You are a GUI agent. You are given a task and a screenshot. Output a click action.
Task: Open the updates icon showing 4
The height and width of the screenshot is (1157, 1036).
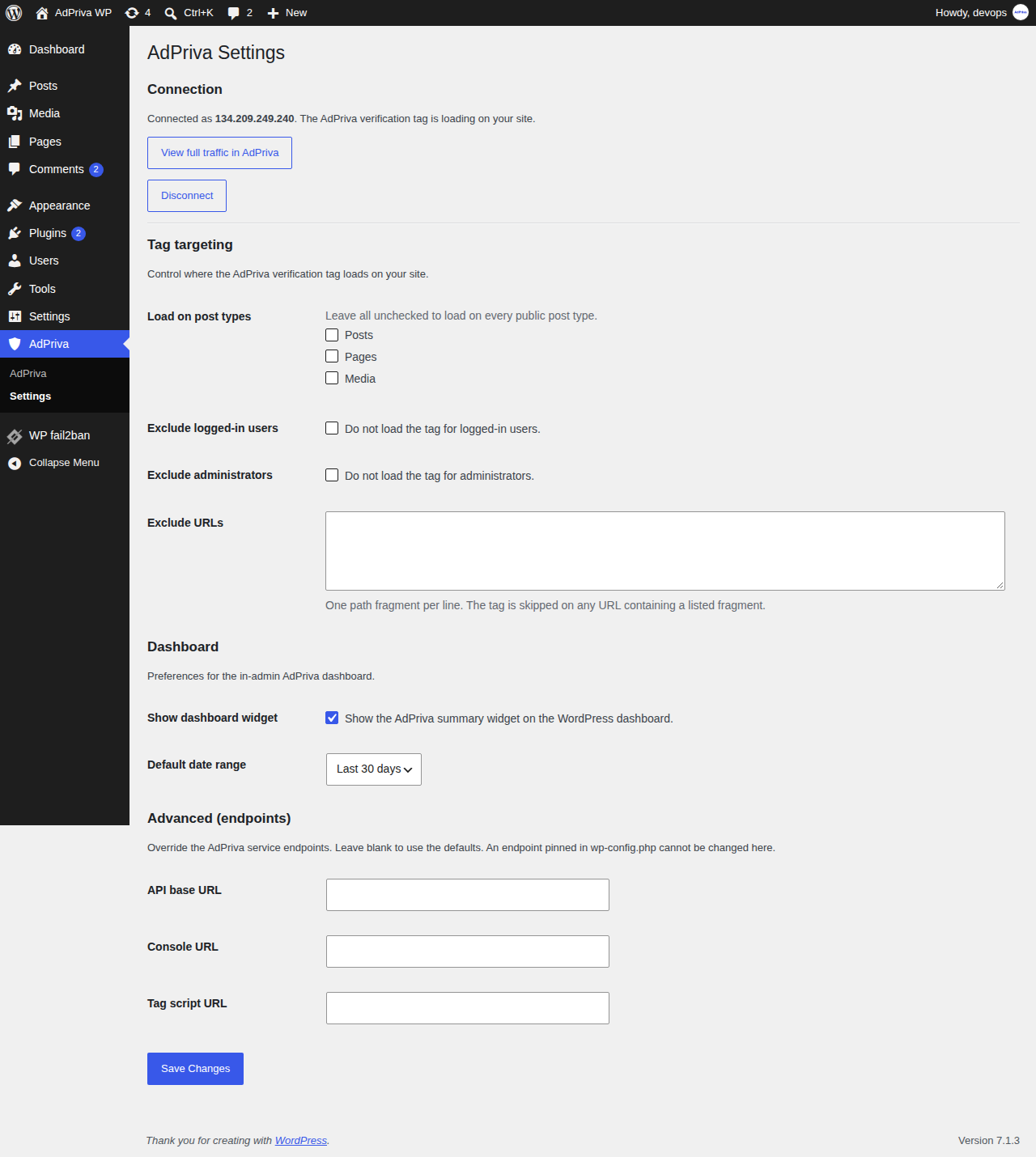(x=132, y=13)
